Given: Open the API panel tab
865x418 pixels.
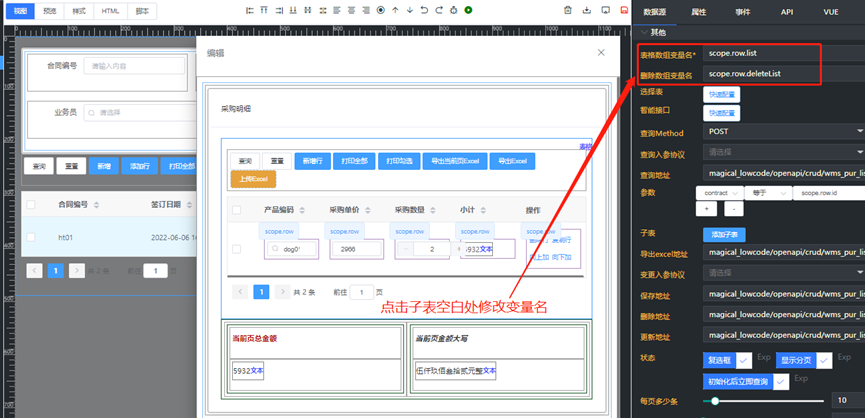Looking at the screenshot, I should (x=787, y=12).
